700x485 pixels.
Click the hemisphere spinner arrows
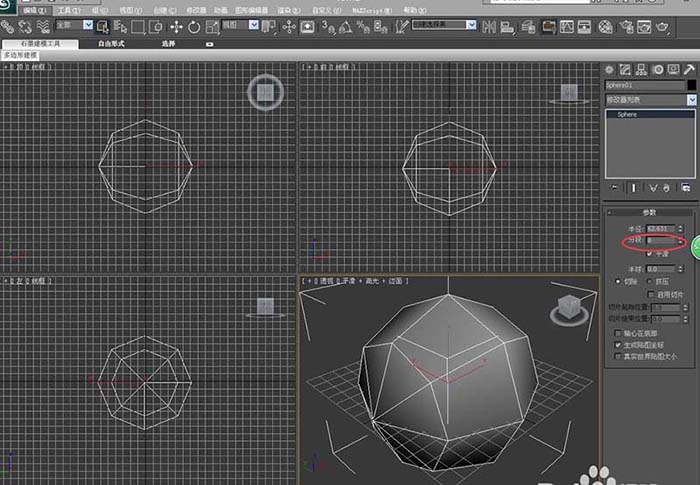click(x=680, y=269)
